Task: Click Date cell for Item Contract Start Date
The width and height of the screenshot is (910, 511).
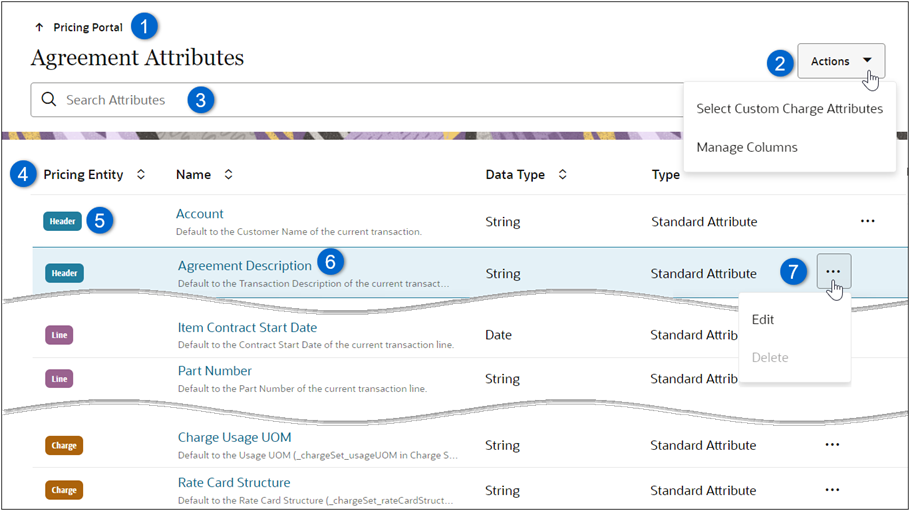Action: [x=498, y=335]
